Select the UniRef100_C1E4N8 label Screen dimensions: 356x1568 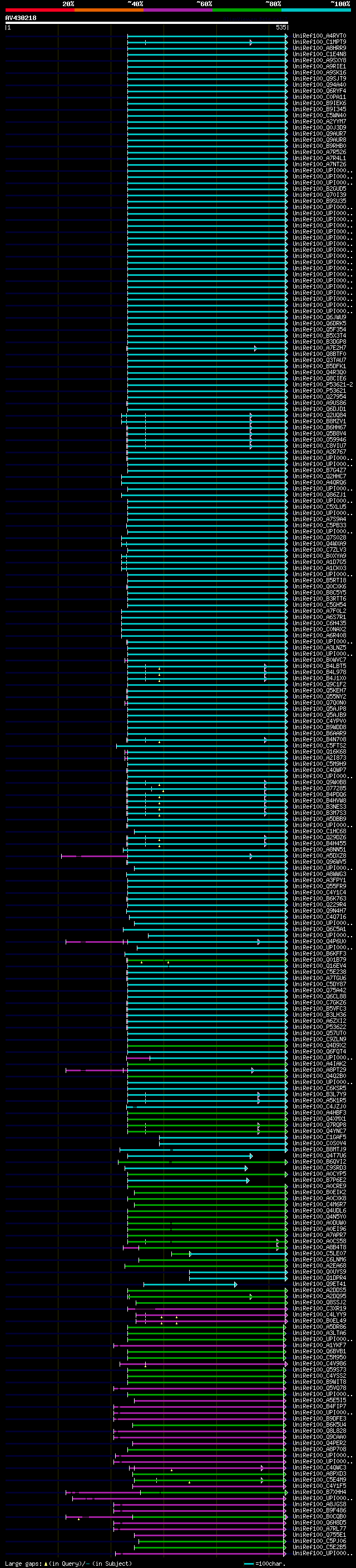coord(319,54)
